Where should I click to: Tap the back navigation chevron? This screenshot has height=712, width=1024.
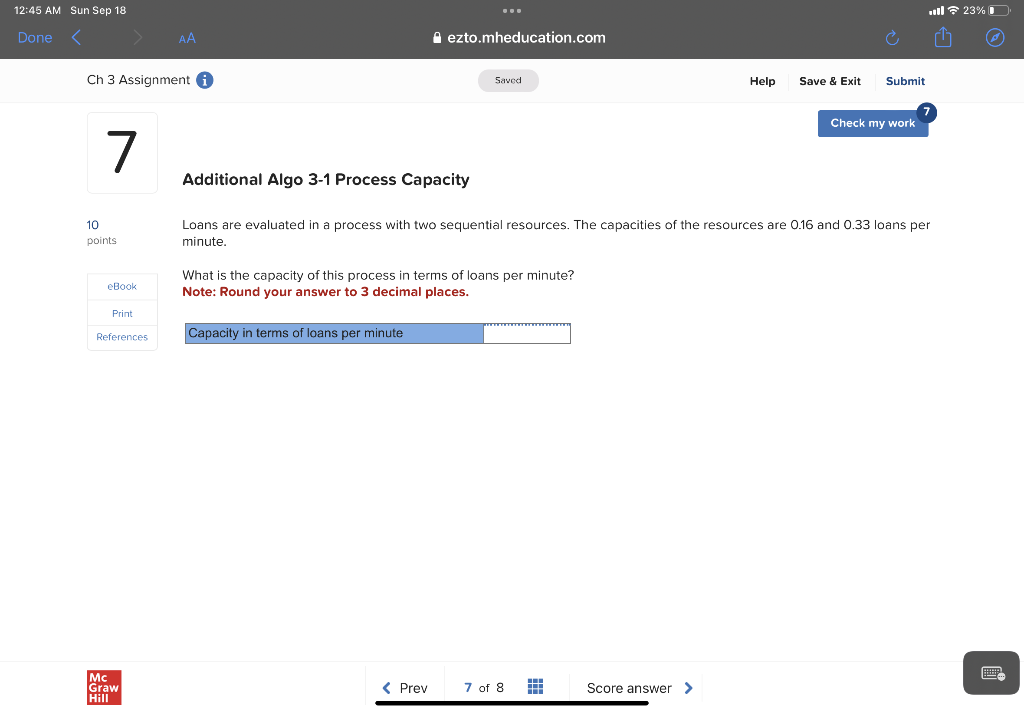76,37
